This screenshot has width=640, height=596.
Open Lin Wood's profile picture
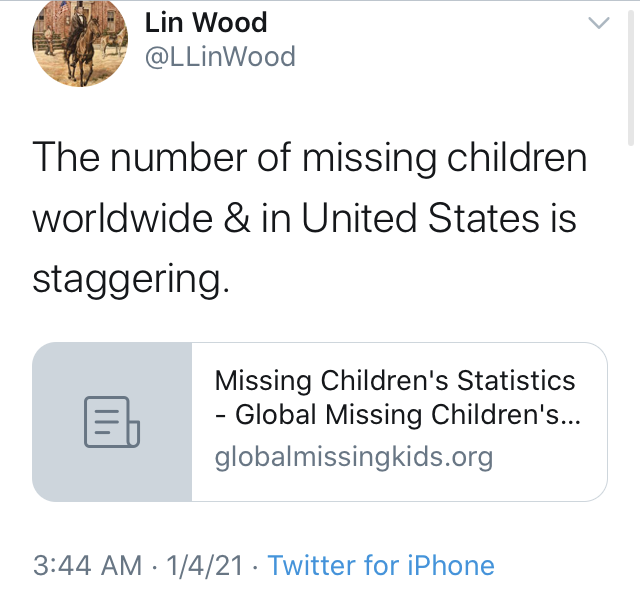[80, 43]
